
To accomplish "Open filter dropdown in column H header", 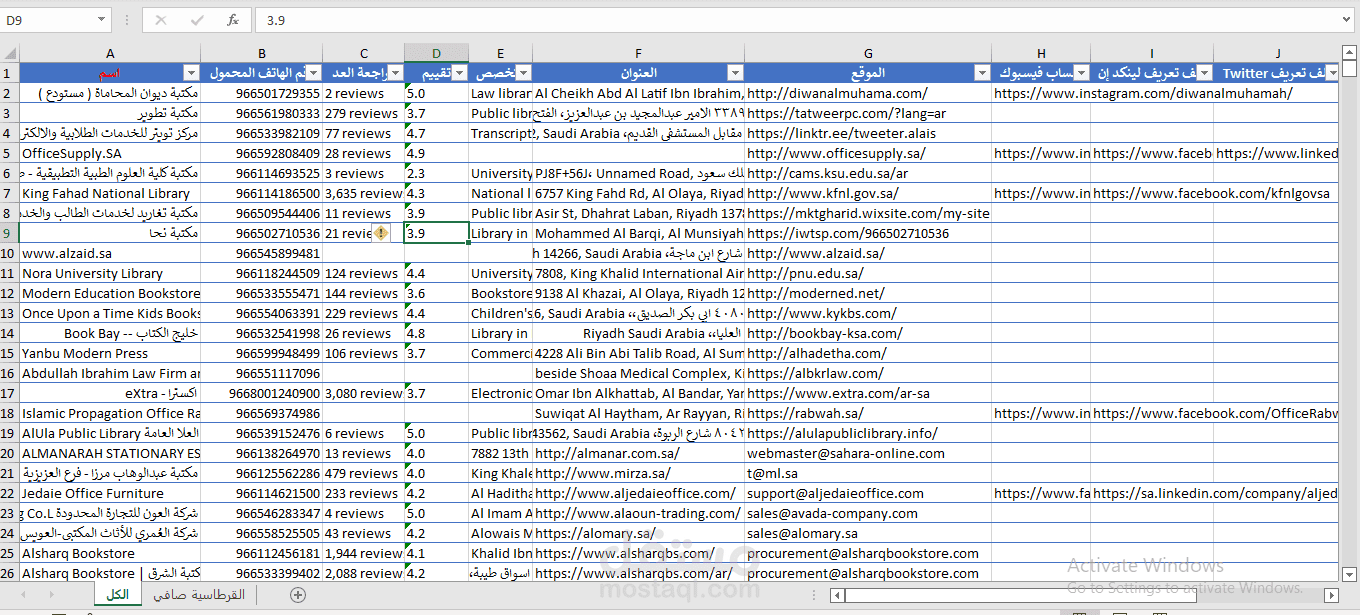I will click(1081, 73).
